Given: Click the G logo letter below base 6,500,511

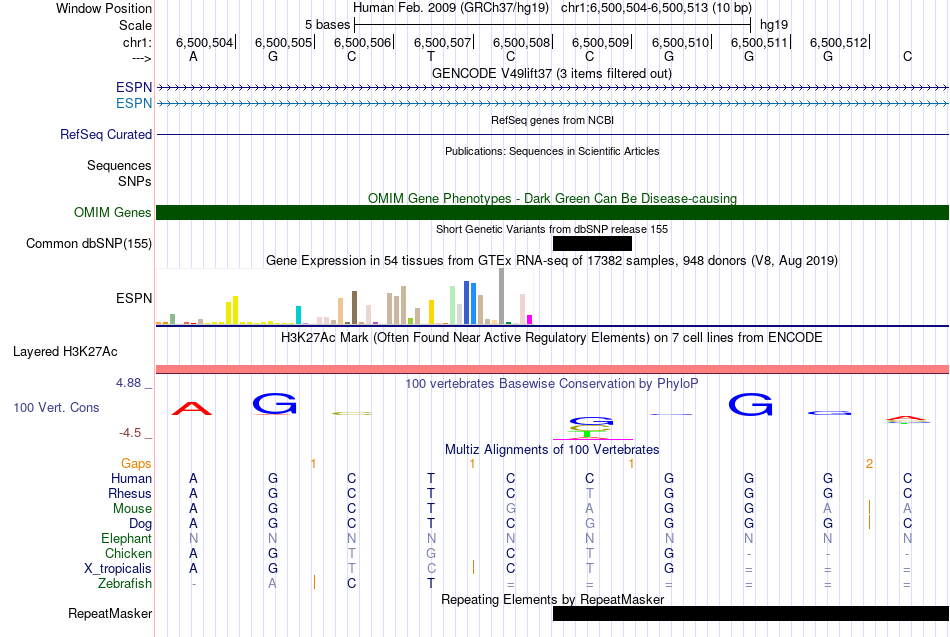Looking at the screenshot, I should [x=750, y=404].
